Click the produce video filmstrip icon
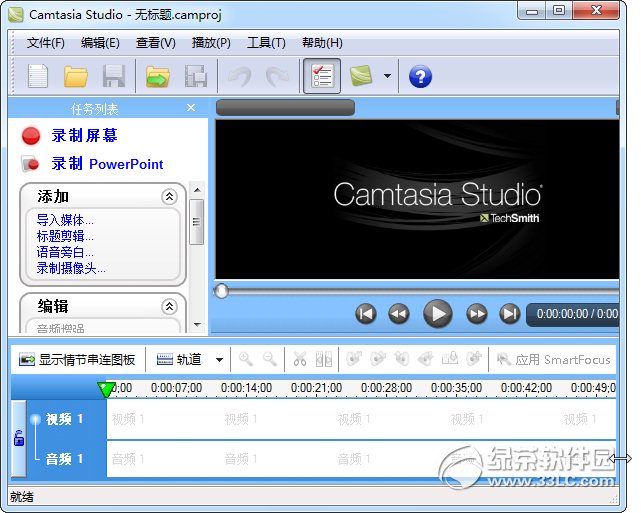 pyautogui.click(x=196, y=76)
